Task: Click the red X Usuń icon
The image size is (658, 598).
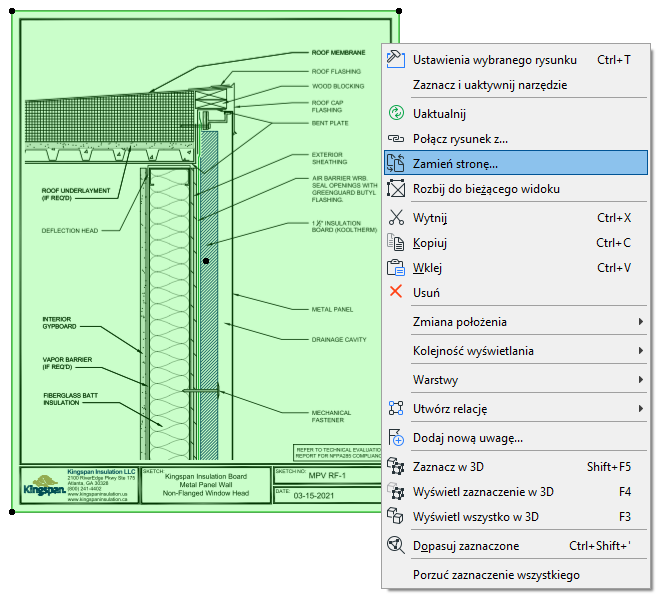Action: [x=395, y=293]
